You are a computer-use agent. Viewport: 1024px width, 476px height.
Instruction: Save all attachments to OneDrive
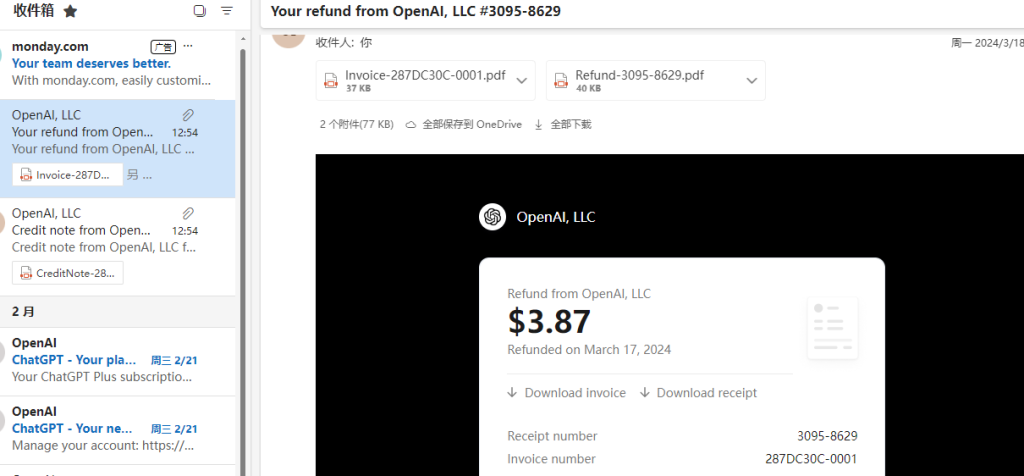(x=463, y=125)
